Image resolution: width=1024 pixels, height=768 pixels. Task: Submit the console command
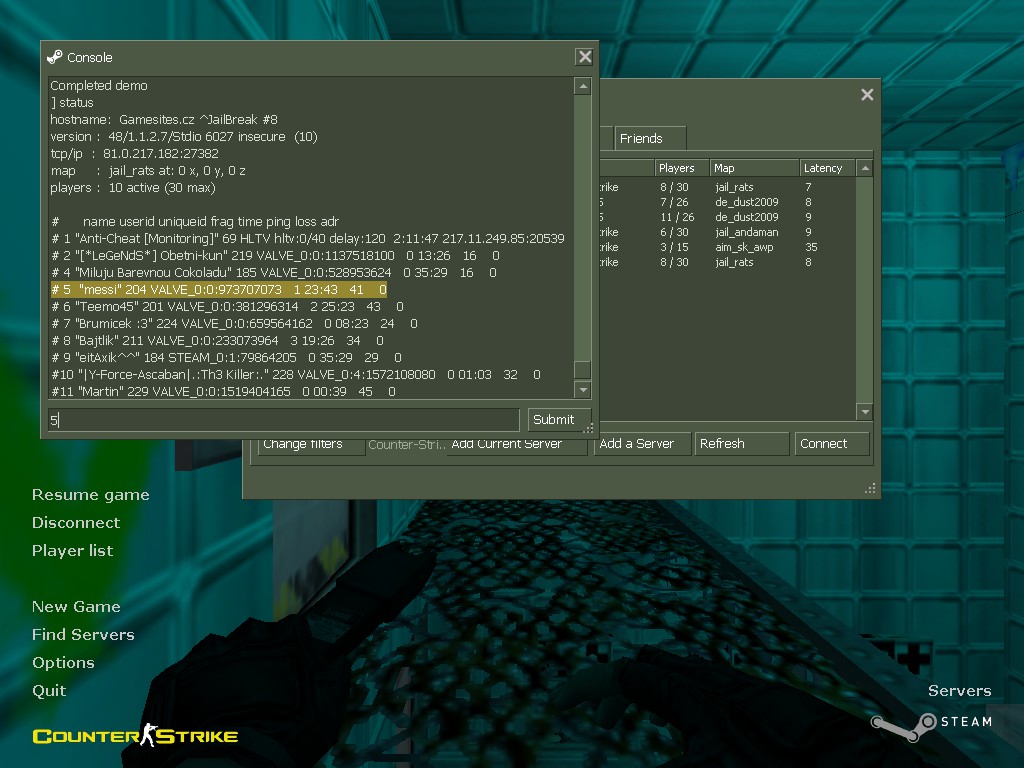(559, 420)
